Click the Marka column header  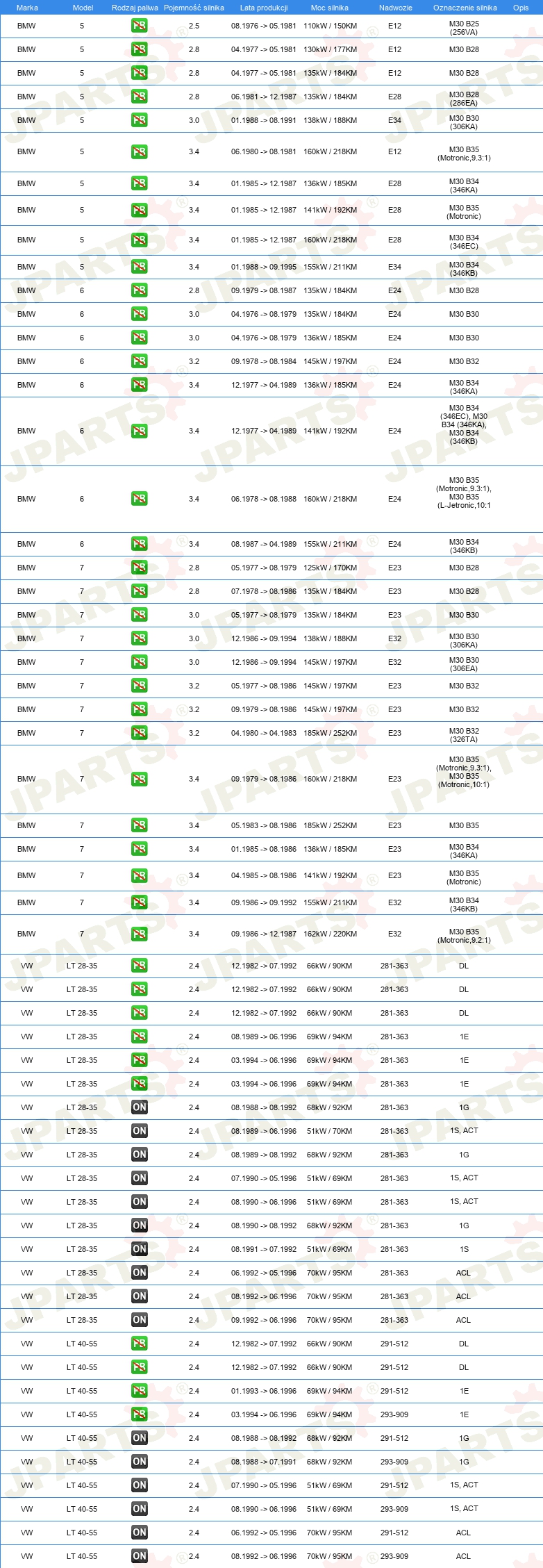pyautogui.click(x=27, y=8)
